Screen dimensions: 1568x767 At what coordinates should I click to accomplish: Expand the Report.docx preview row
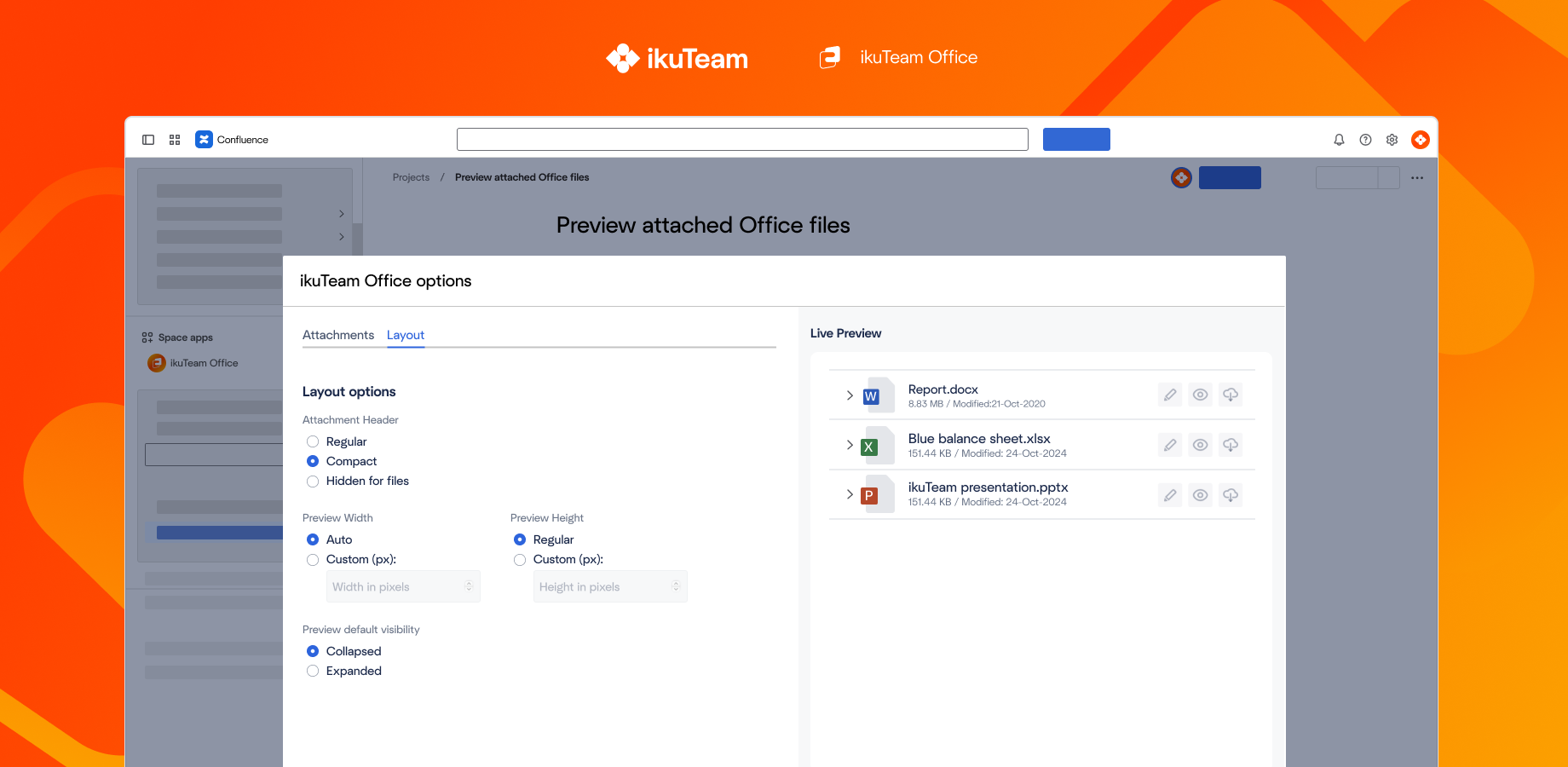click(x=849, y=395)
